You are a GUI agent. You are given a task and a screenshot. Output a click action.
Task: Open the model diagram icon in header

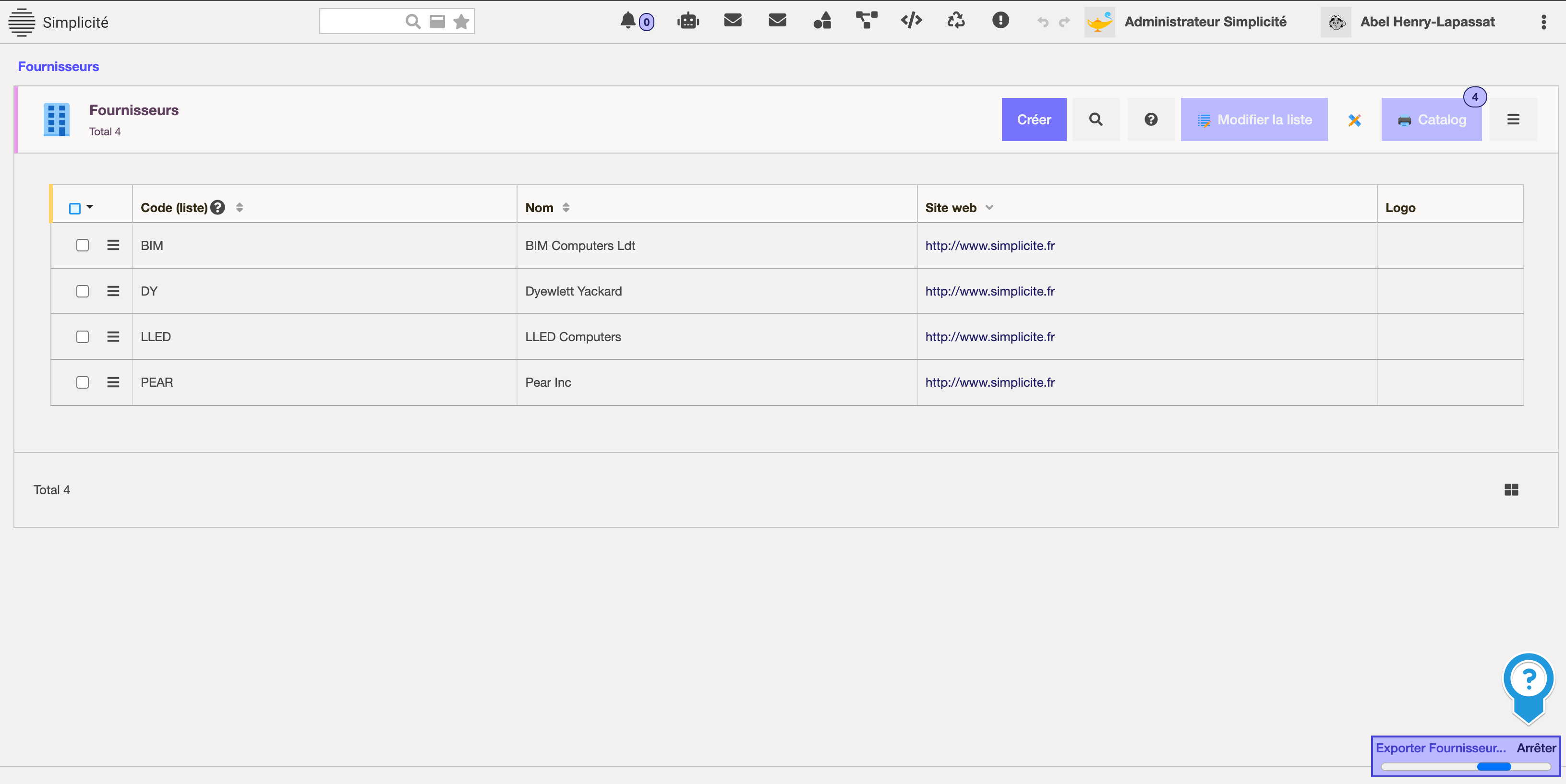(866, 20)
